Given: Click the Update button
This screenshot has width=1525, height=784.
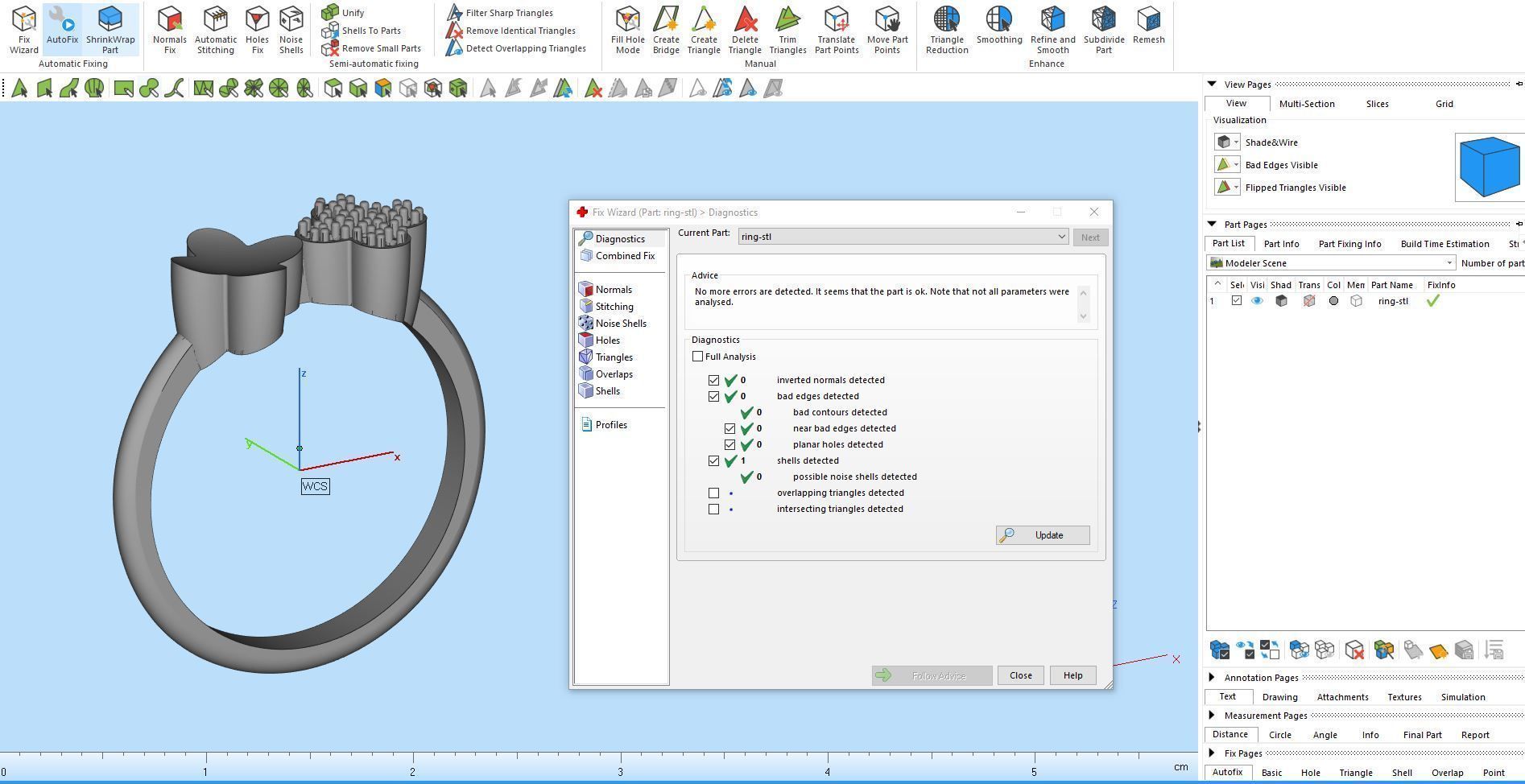Looking at the screenshot, I should tap(1043, 535).
